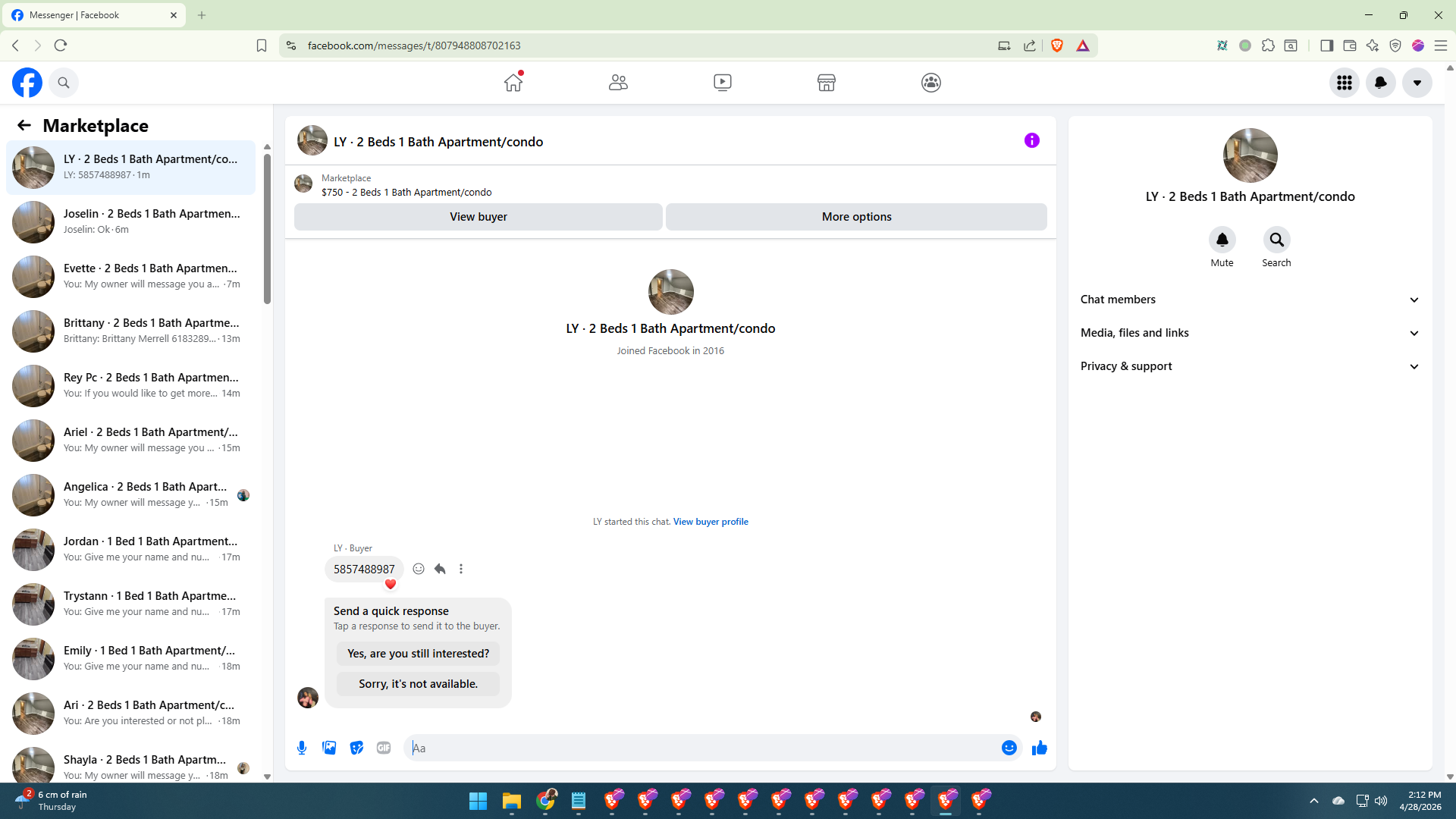Click the attach photo icon in composer
This screenshot has width=1456, height=819.
coord(329,748)
